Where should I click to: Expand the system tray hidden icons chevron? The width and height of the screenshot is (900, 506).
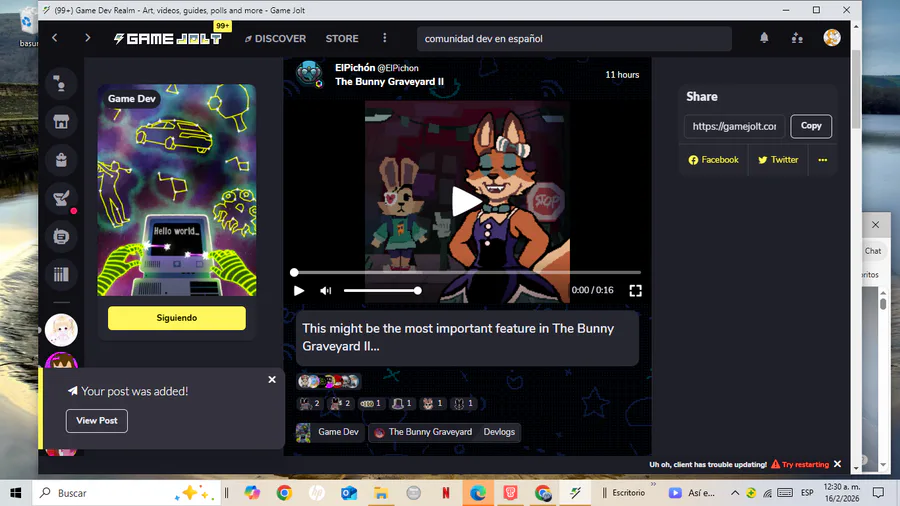(735, 493)
